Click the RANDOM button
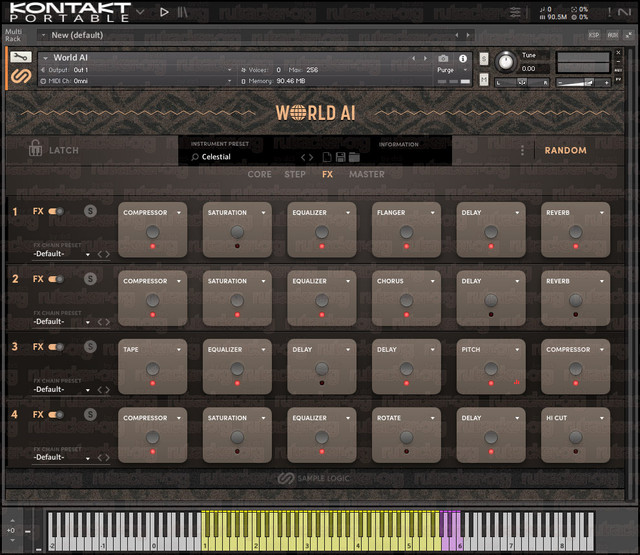640x555 pixels. coord(566,150)
